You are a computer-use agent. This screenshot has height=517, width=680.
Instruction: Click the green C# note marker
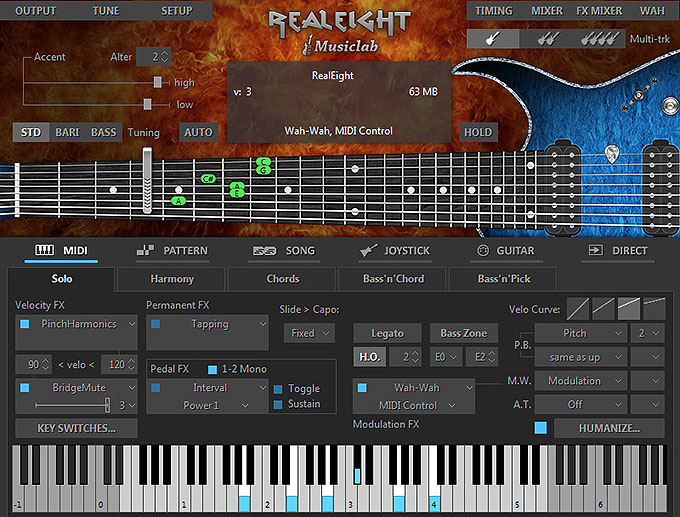click(208, 179)
